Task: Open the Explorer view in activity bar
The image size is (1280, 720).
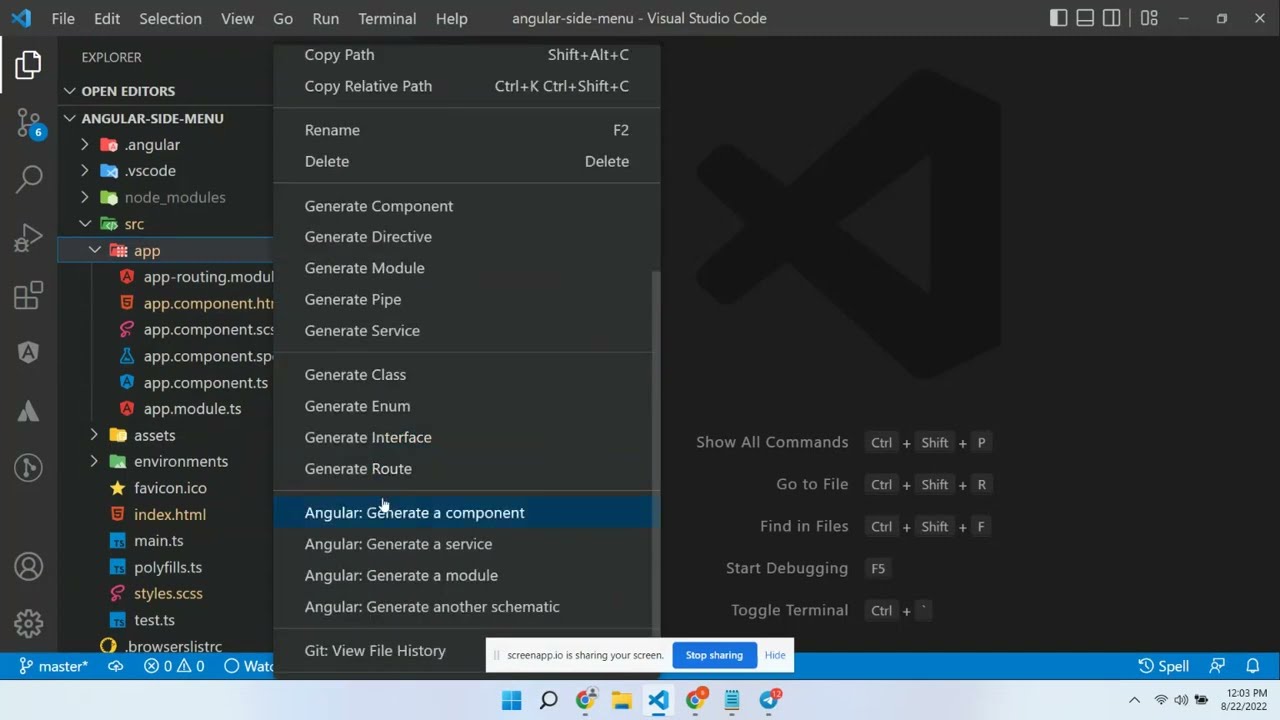Action: click(28, 65)
